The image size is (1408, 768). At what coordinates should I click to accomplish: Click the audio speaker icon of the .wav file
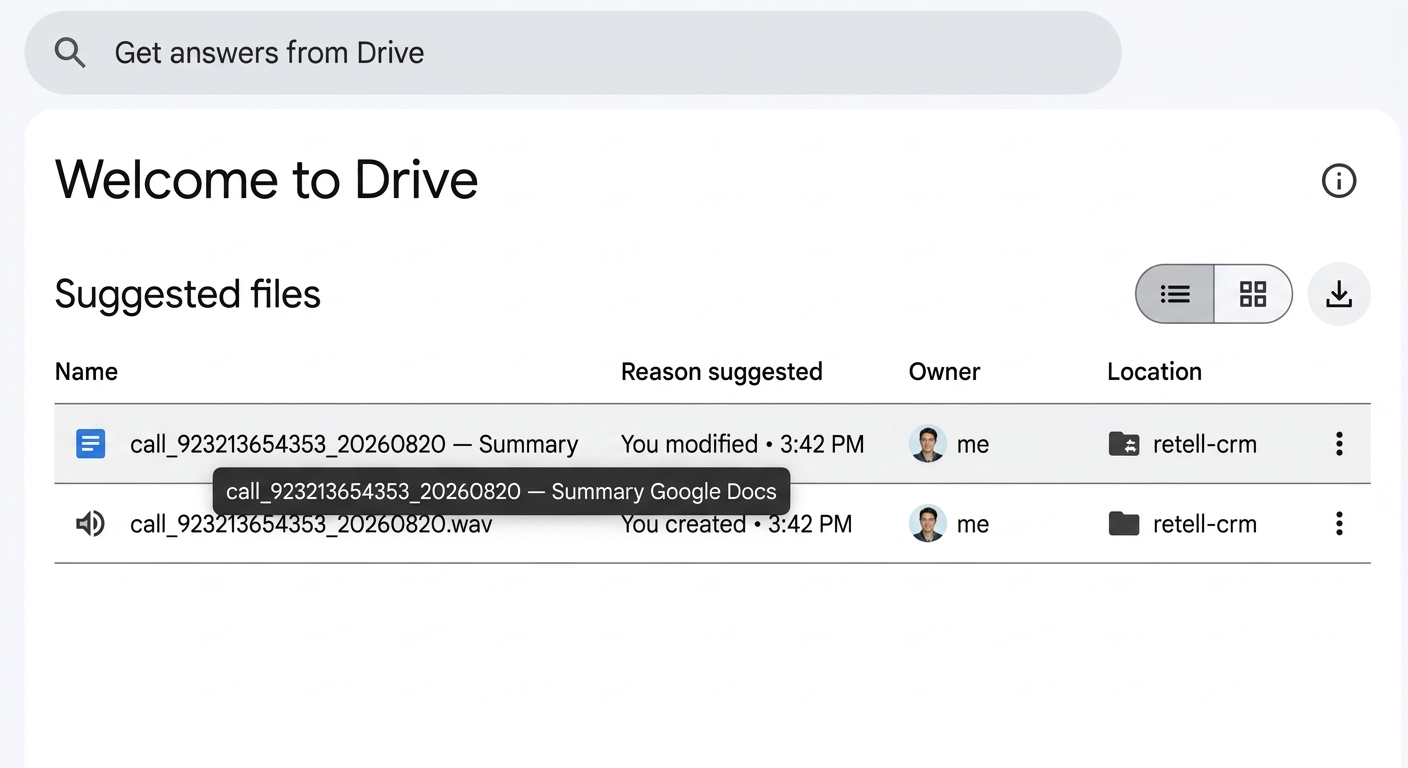click(x=90, y=524)
